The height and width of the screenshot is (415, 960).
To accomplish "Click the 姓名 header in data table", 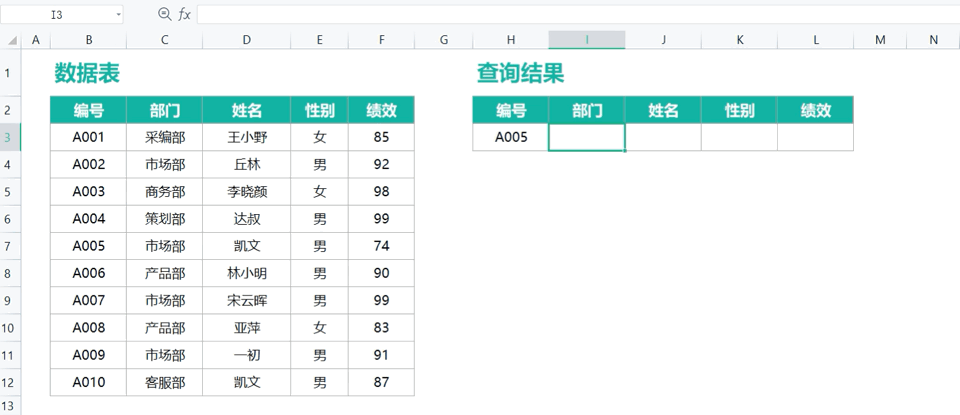I will click(247, 110).
